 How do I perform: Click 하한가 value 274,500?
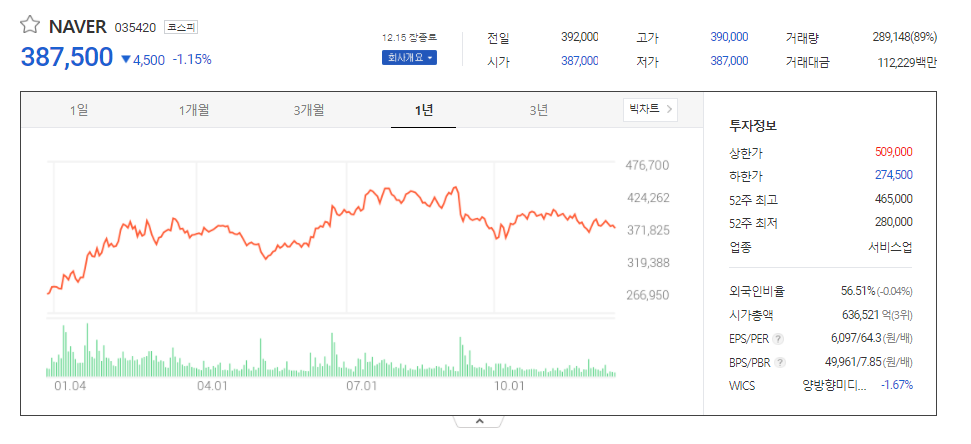point(894,175)
